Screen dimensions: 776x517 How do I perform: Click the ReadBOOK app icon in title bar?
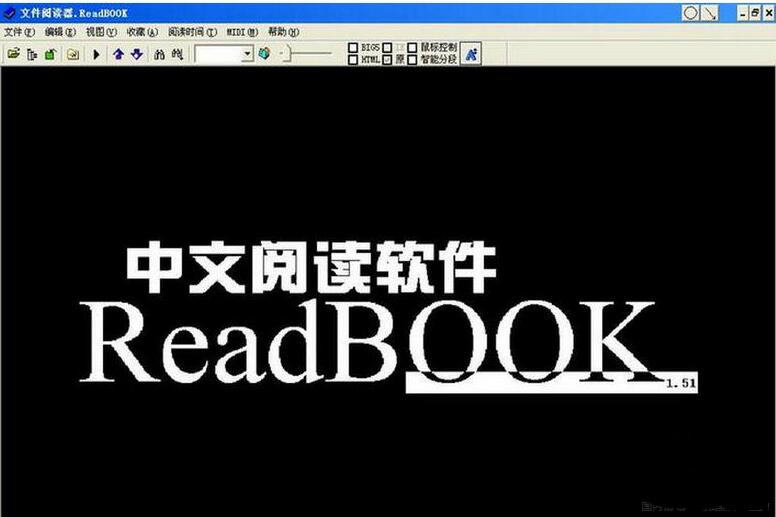[9, 13]
